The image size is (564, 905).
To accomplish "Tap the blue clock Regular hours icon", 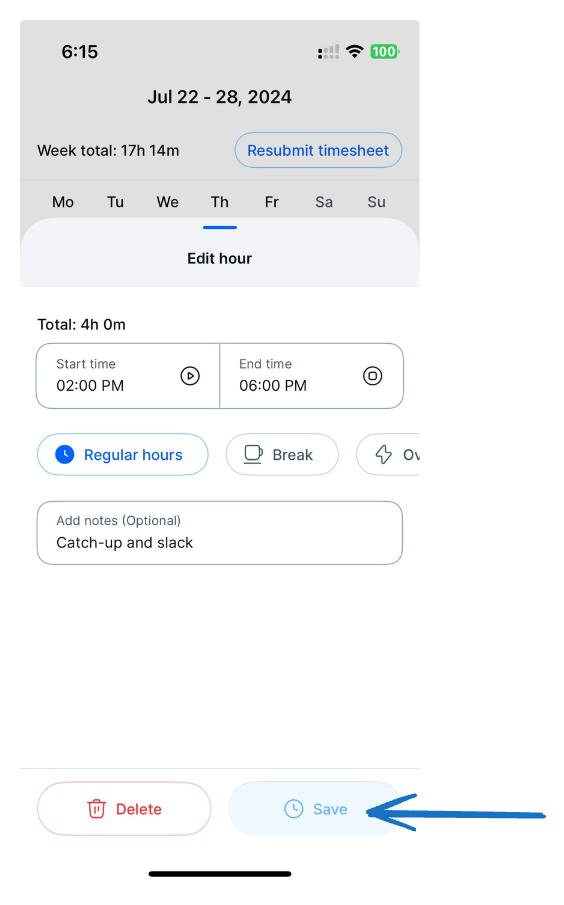I will pos(65,454).
